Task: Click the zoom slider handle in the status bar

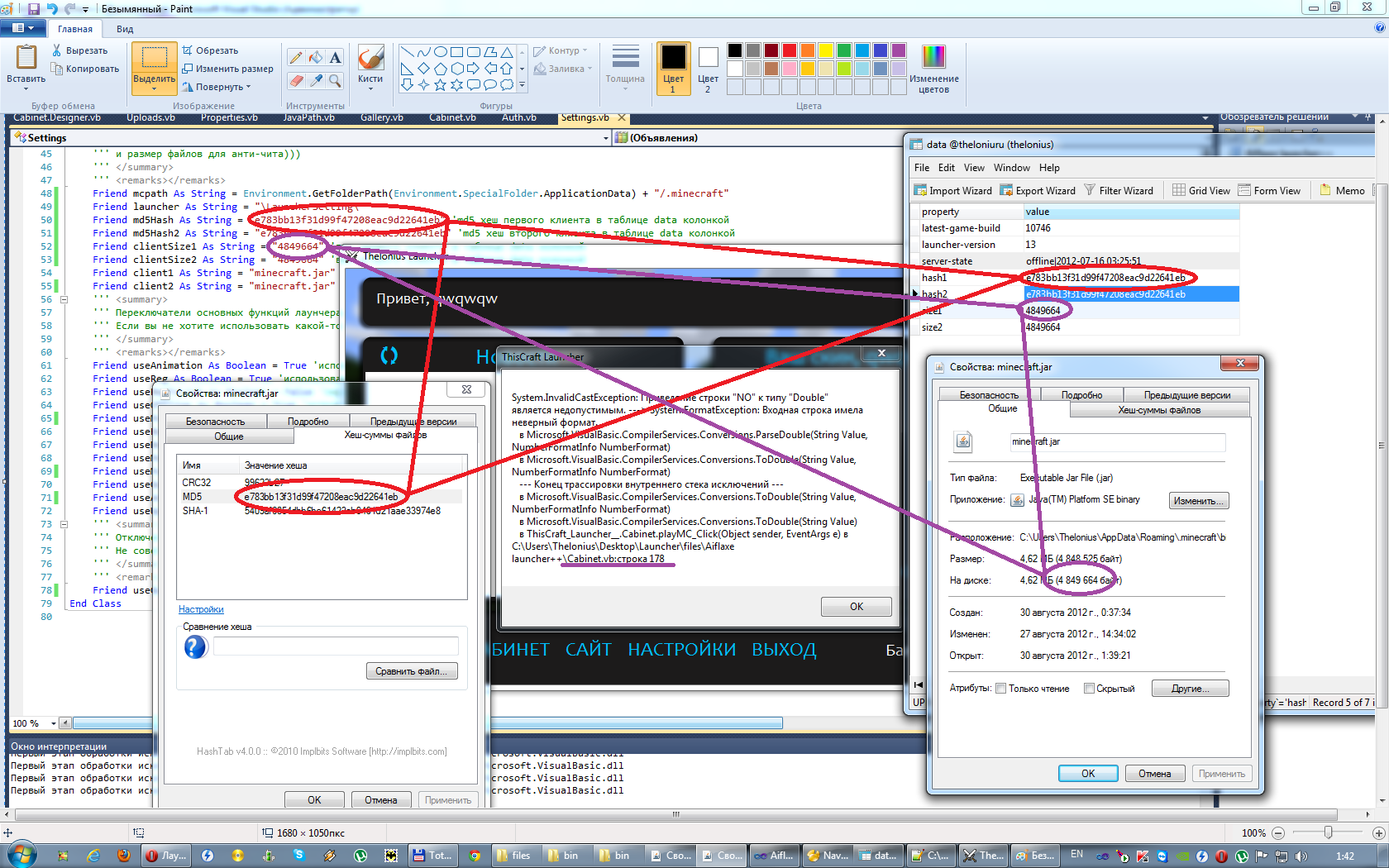Action: point(1328,832)
